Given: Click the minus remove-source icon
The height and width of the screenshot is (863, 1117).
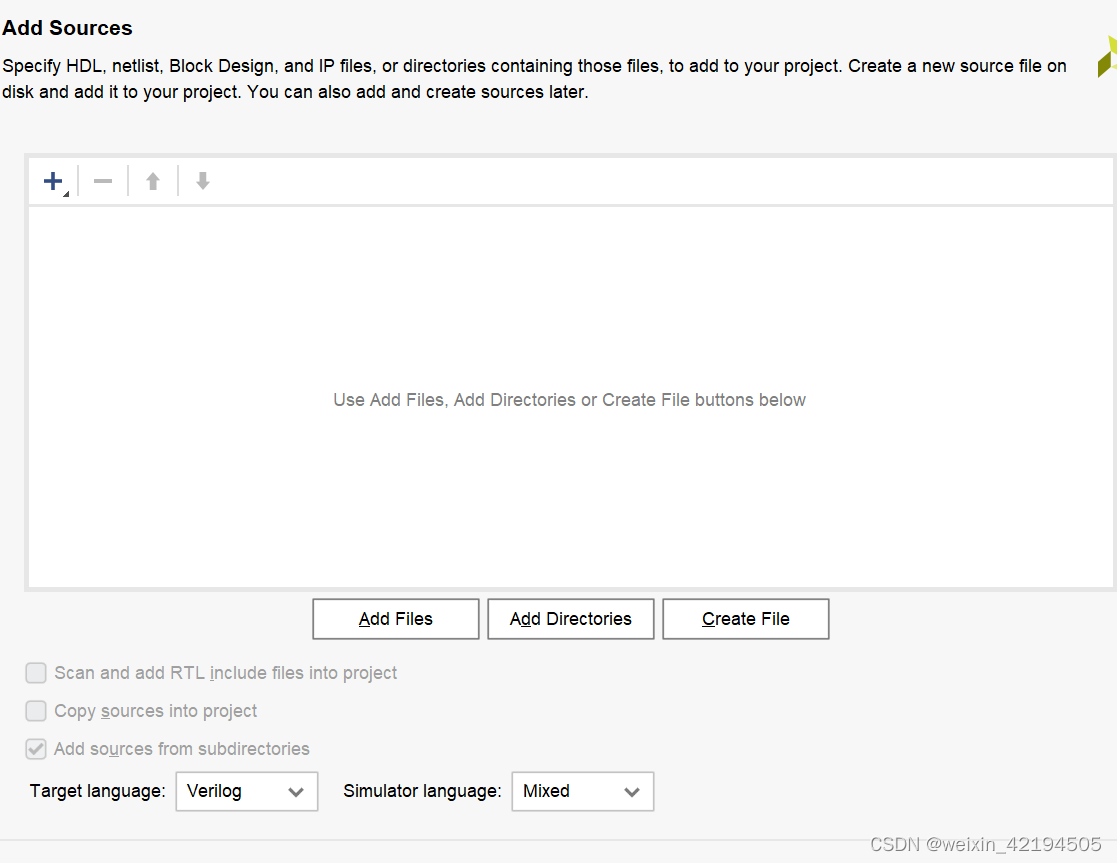Looking at the screenshot, I should click(103, 181).
